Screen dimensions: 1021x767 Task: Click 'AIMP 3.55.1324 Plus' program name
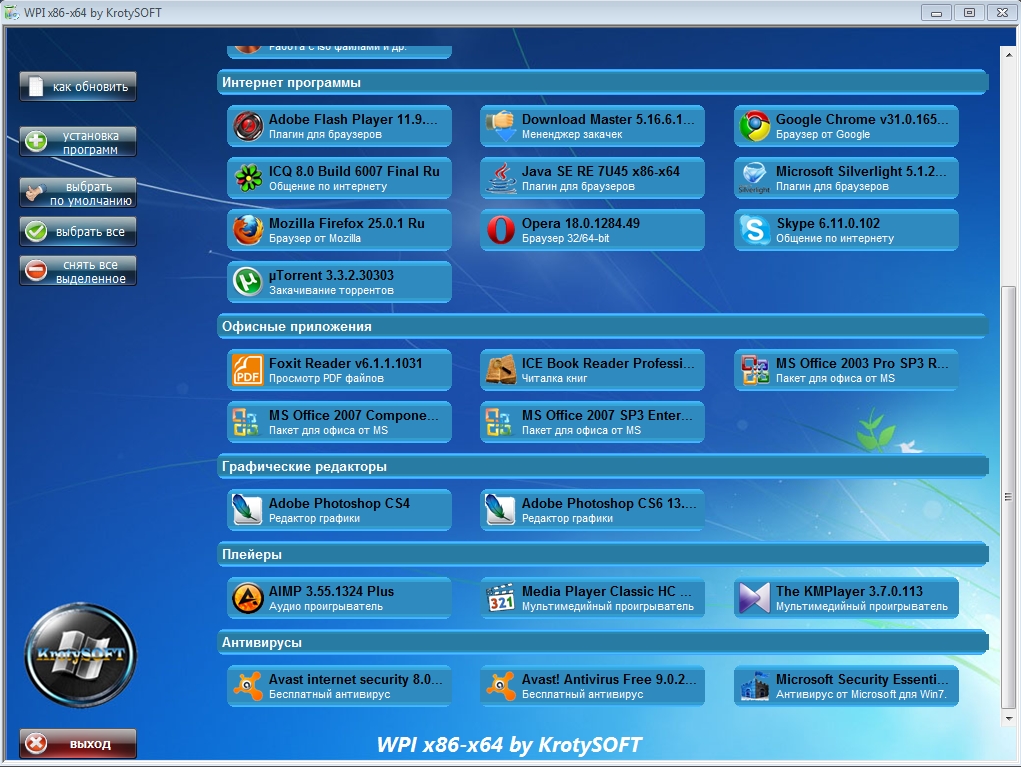331,591
